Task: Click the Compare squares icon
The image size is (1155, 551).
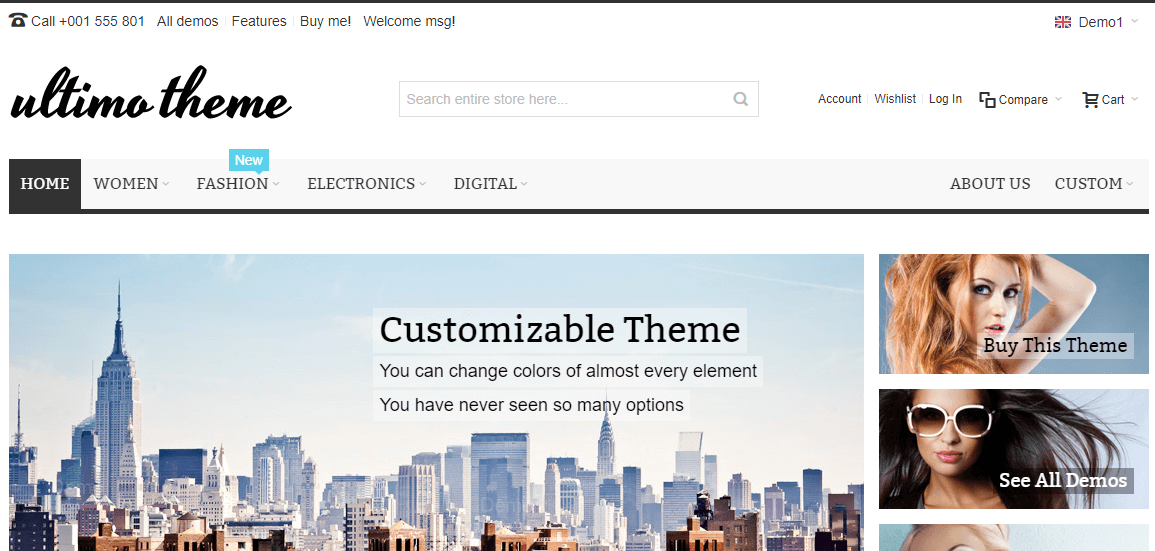Action: [987, 99]
